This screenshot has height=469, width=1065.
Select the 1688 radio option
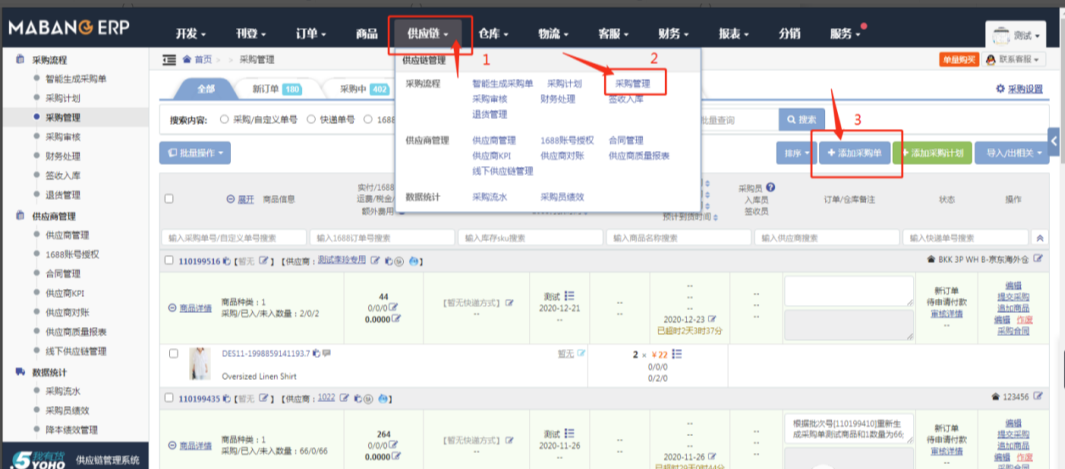pyautogui.click(x=367, y=119)
